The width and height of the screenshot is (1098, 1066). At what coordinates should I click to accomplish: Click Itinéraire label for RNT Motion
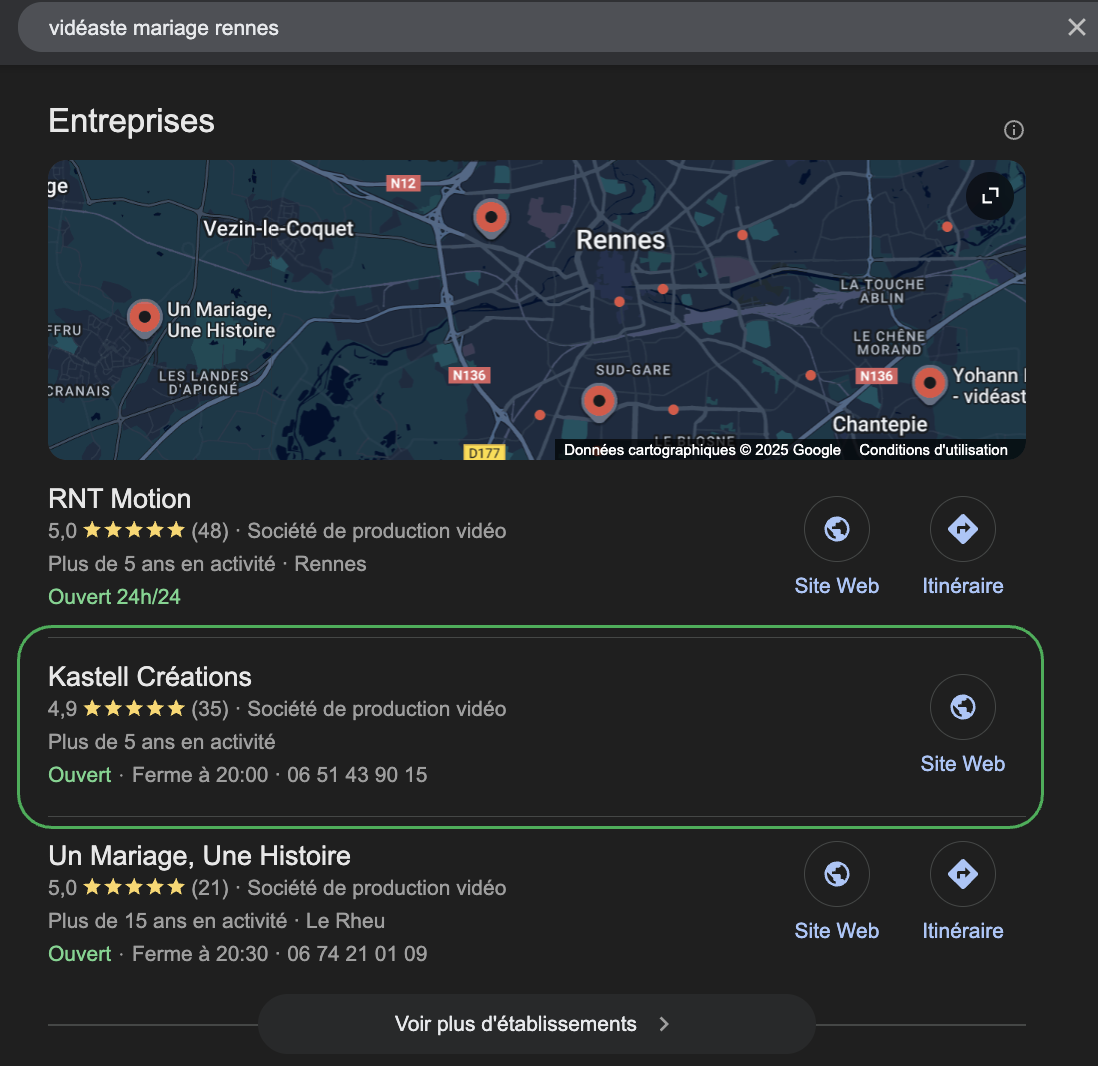point(962,586)
